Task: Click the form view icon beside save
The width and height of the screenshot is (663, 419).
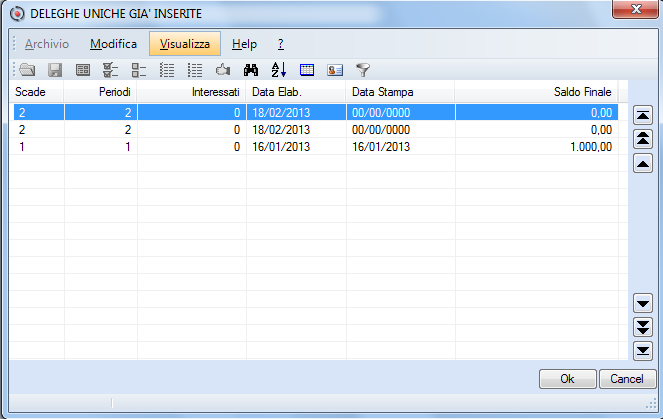Action: coord(84,70)
